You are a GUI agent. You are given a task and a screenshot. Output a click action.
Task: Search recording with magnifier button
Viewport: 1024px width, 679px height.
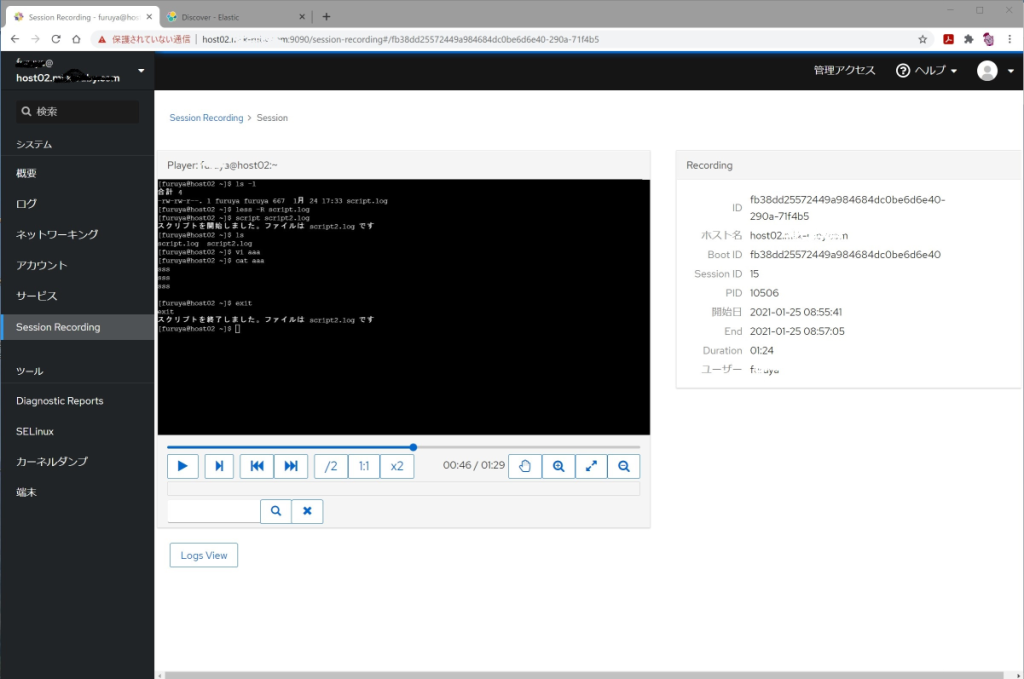[276, 511]
